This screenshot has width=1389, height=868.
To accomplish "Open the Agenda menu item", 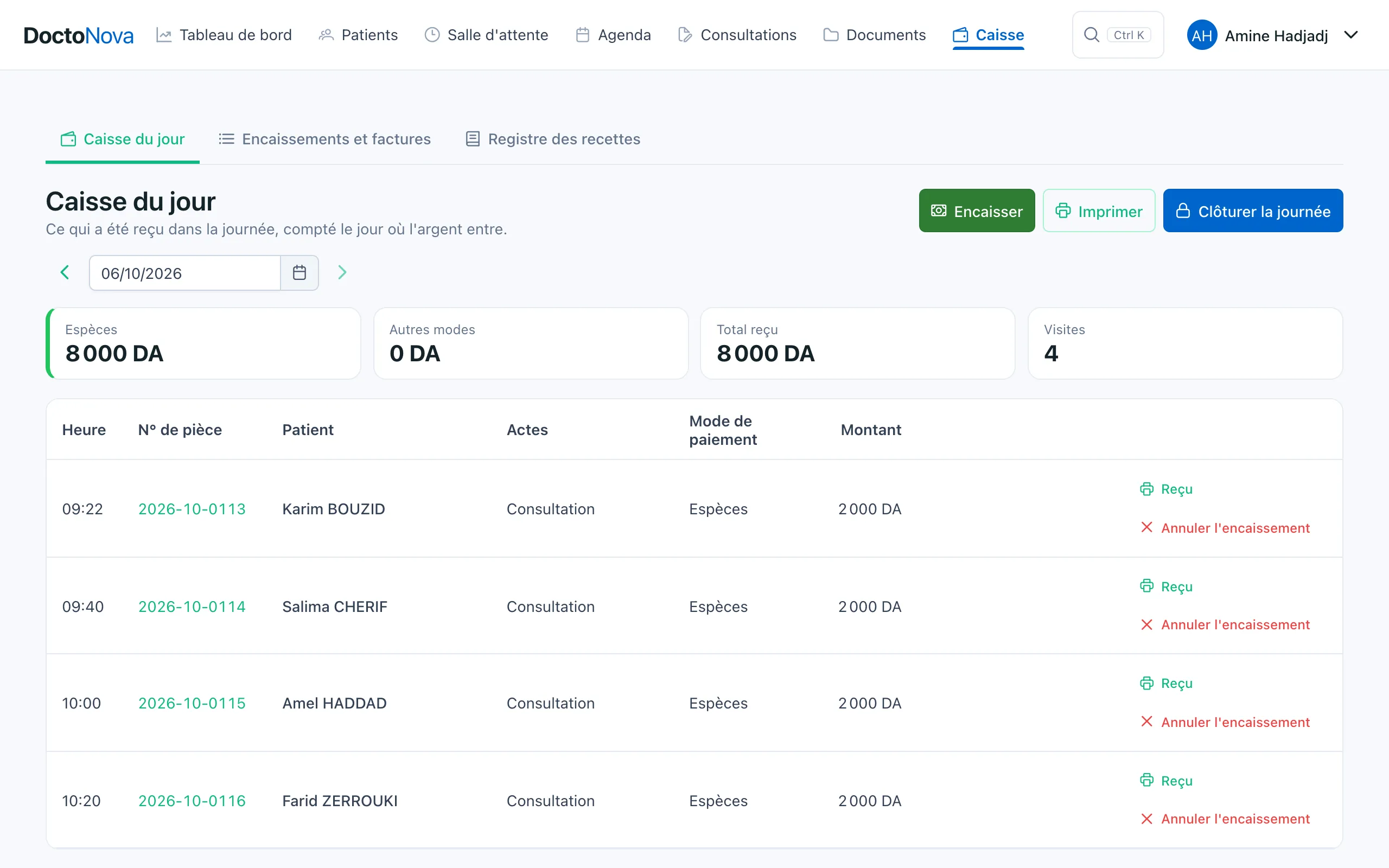I will pyautogui.click(x=613, y=35).
